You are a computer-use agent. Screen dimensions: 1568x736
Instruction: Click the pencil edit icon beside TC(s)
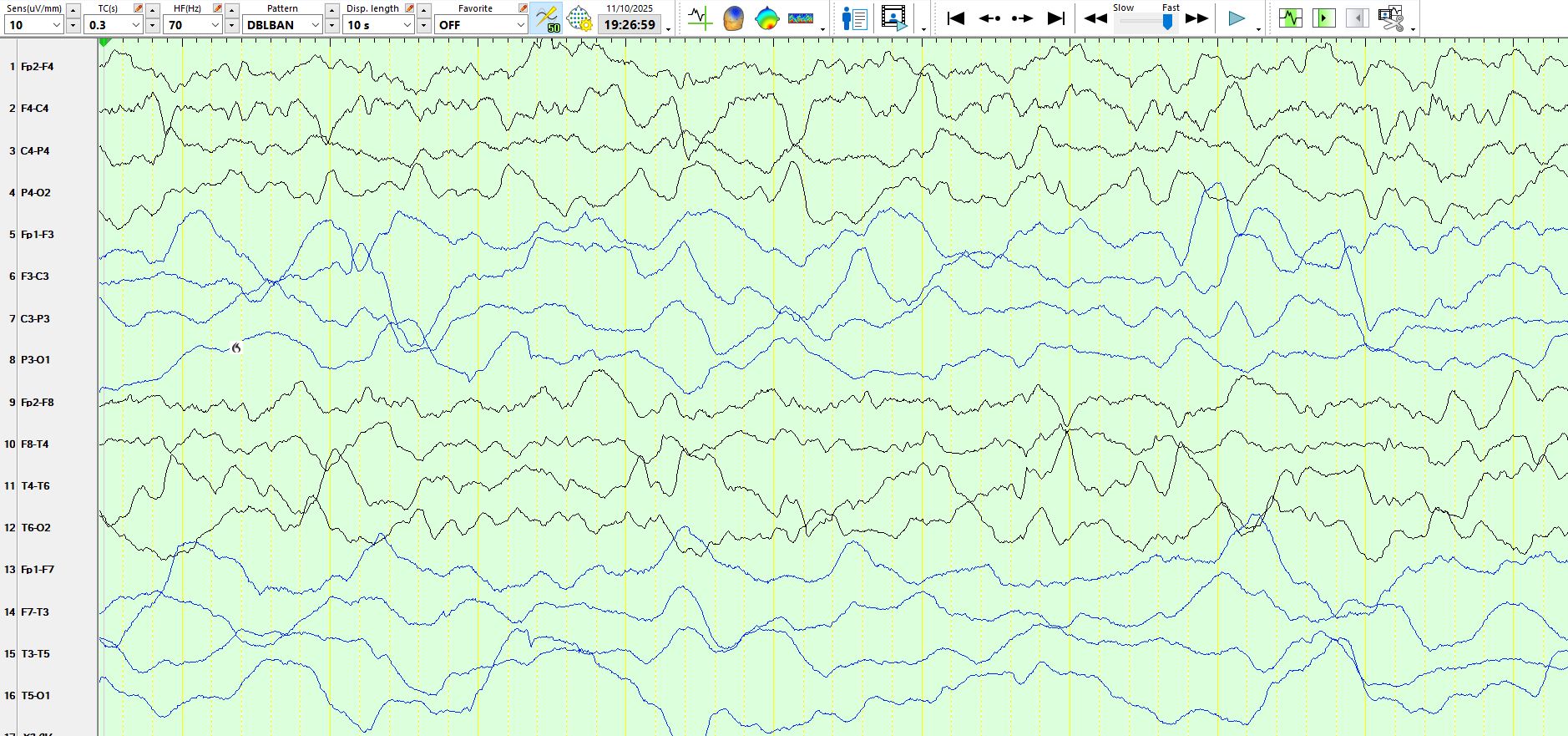[x=139, y=8]
